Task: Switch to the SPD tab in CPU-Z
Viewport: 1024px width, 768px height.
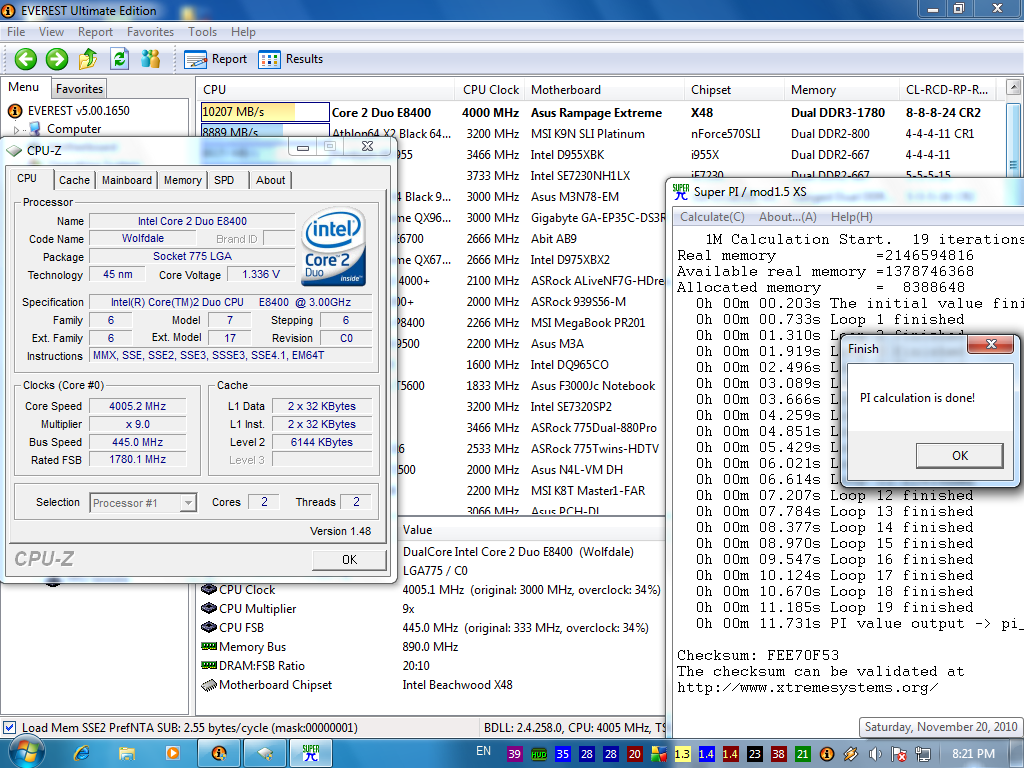Action: point(224,180)
